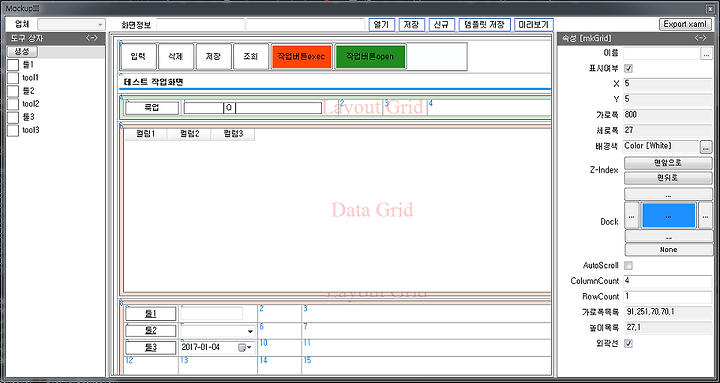The height and width of the screenshot is (383, 720).
Task: Click the ellipsis button beside the 이름 field
Action: coord(706,54)
